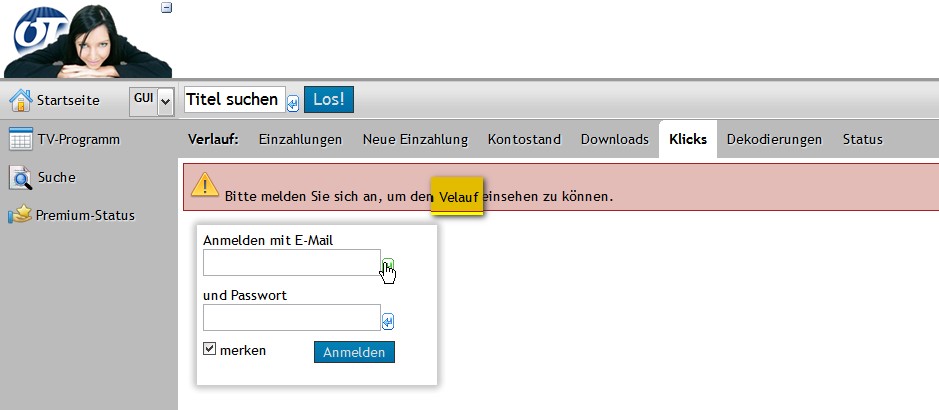The image size is (939, 410).
Task: Click into the Passwort input field
Action: (291, 318)
